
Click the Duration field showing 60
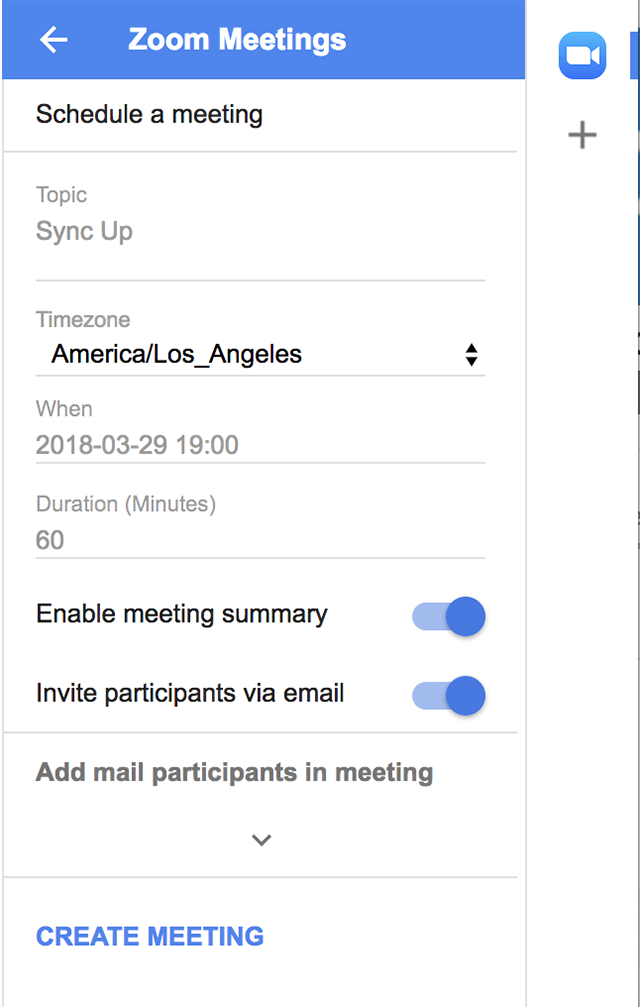click(x=260, y=540)
